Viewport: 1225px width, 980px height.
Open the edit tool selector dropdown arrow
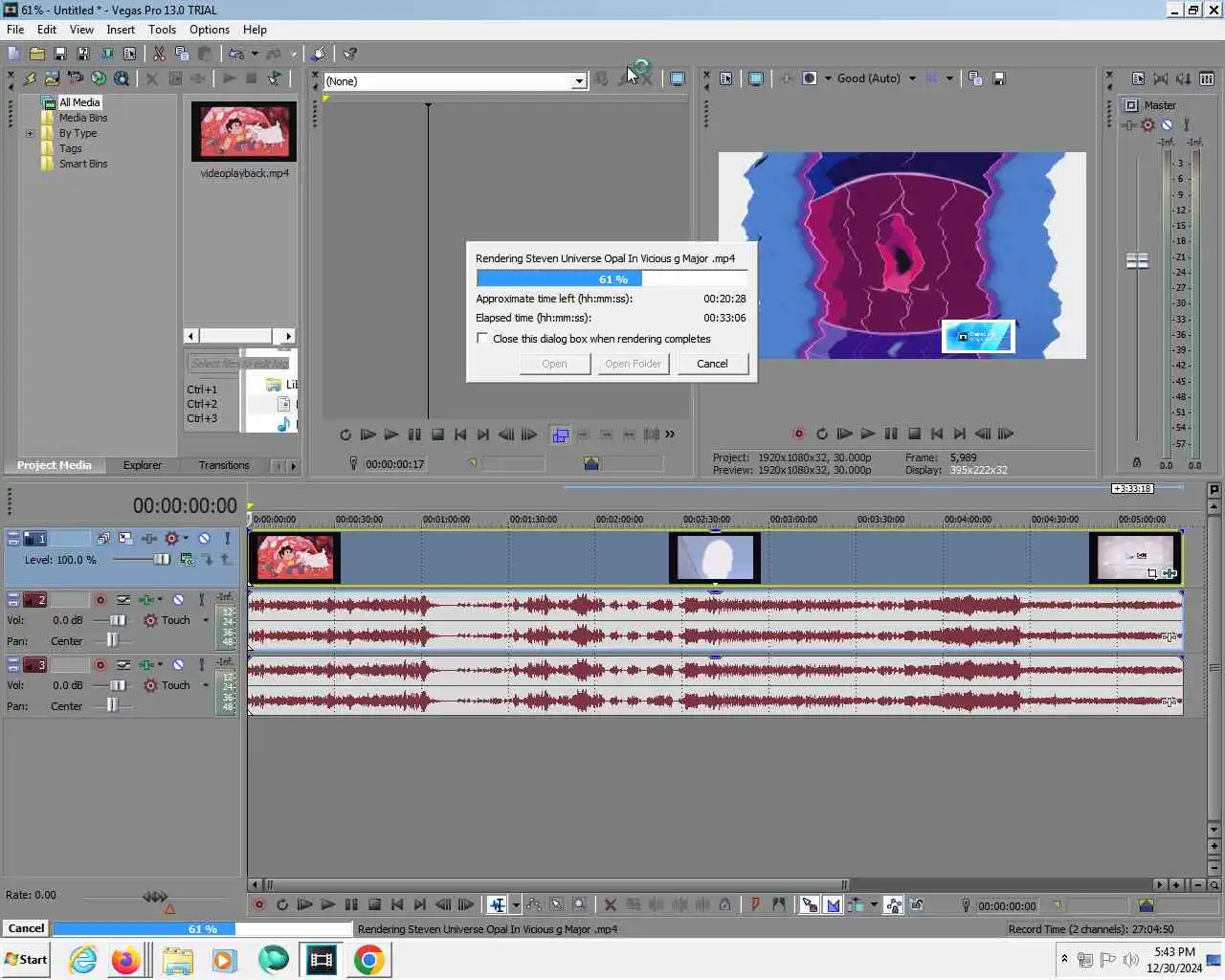point(516,904)
